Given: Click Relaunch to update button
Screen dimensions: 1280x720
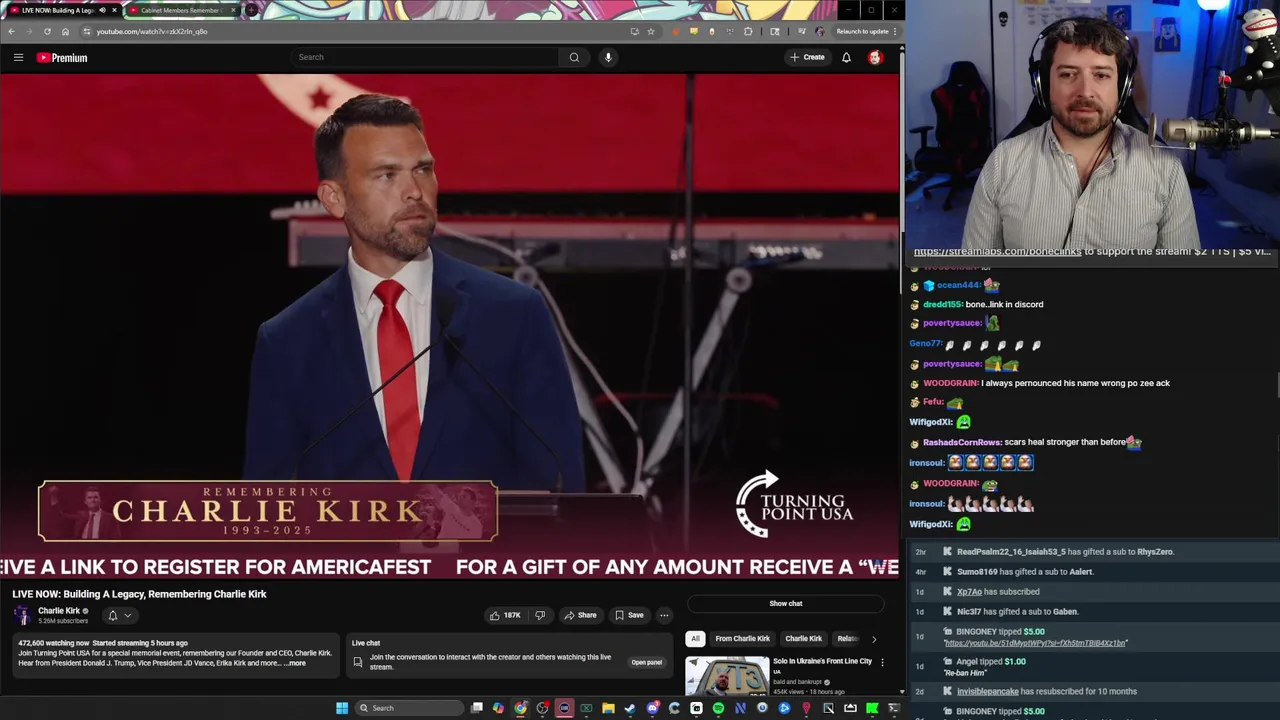Looking at the screenshot, I should pos(862,31).
